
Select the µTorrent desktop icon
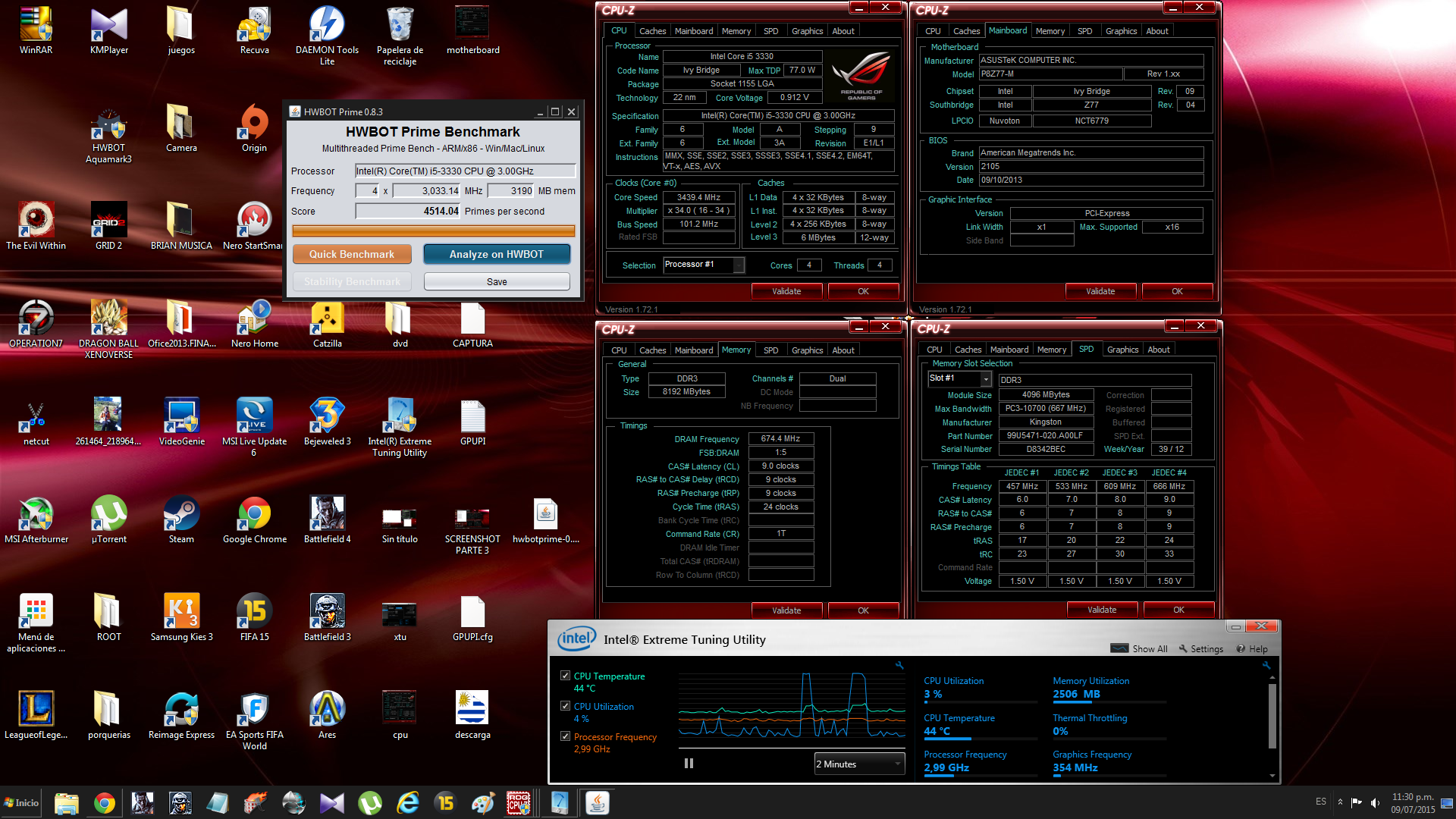[108, 519]
